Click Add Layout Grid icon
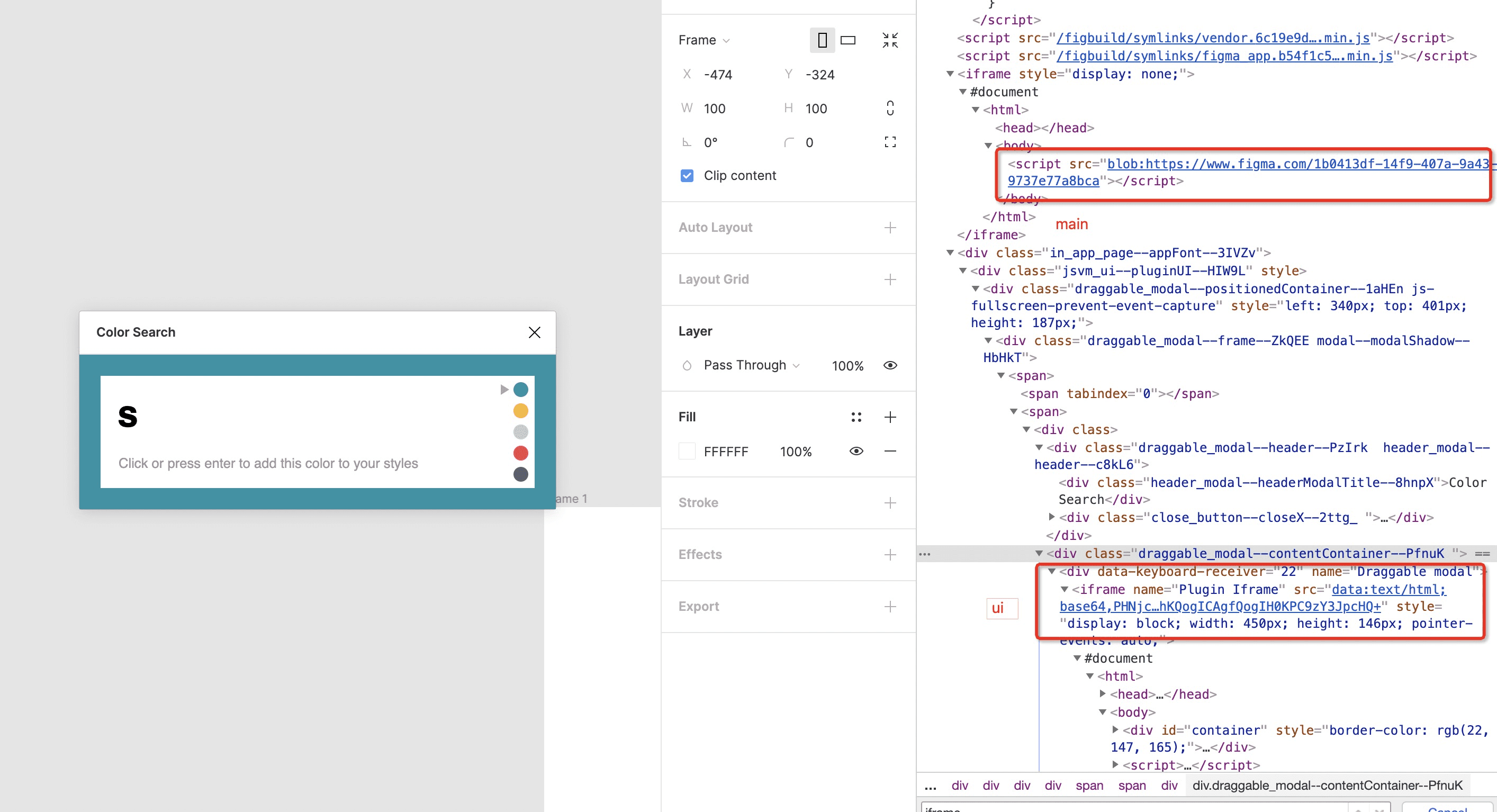 [x=890, y=279]
